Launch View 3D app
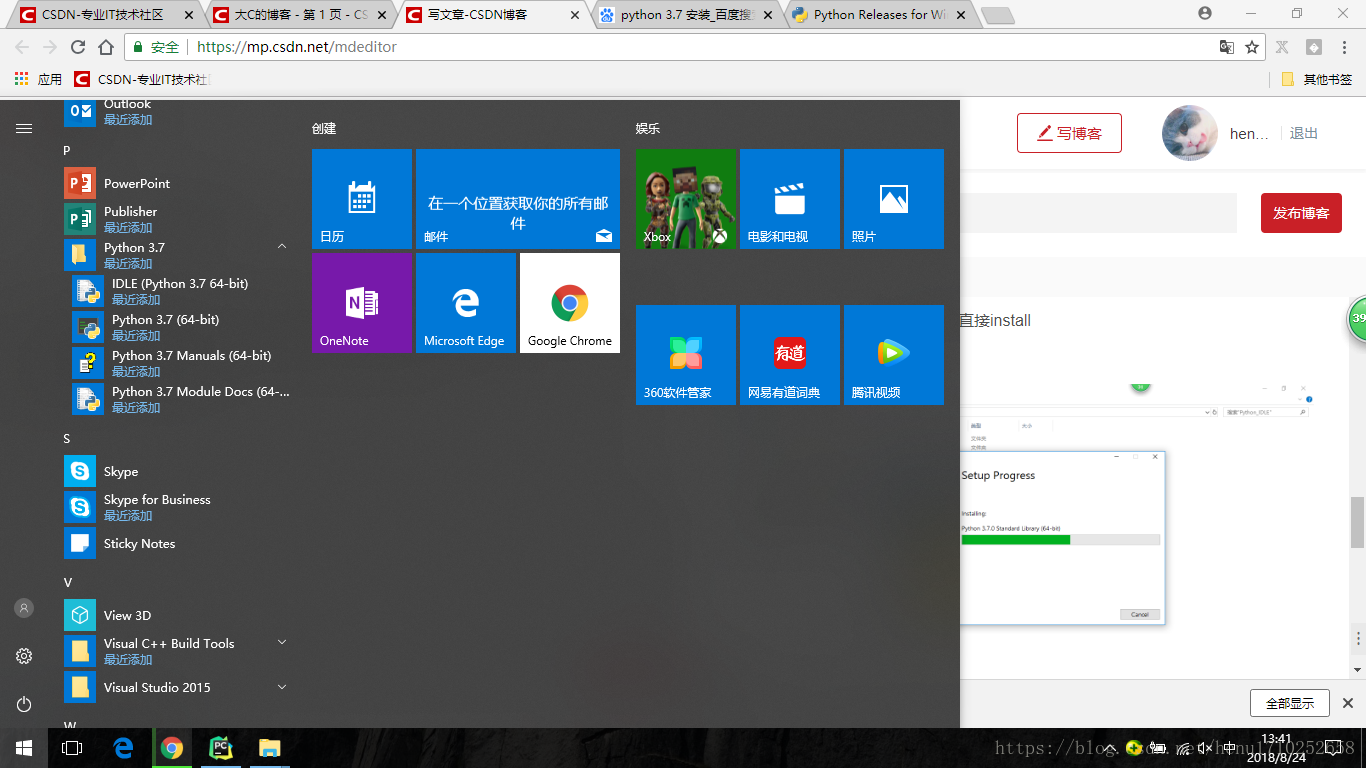The height and width of the screenshot is (768, 1366). point(177,615)
